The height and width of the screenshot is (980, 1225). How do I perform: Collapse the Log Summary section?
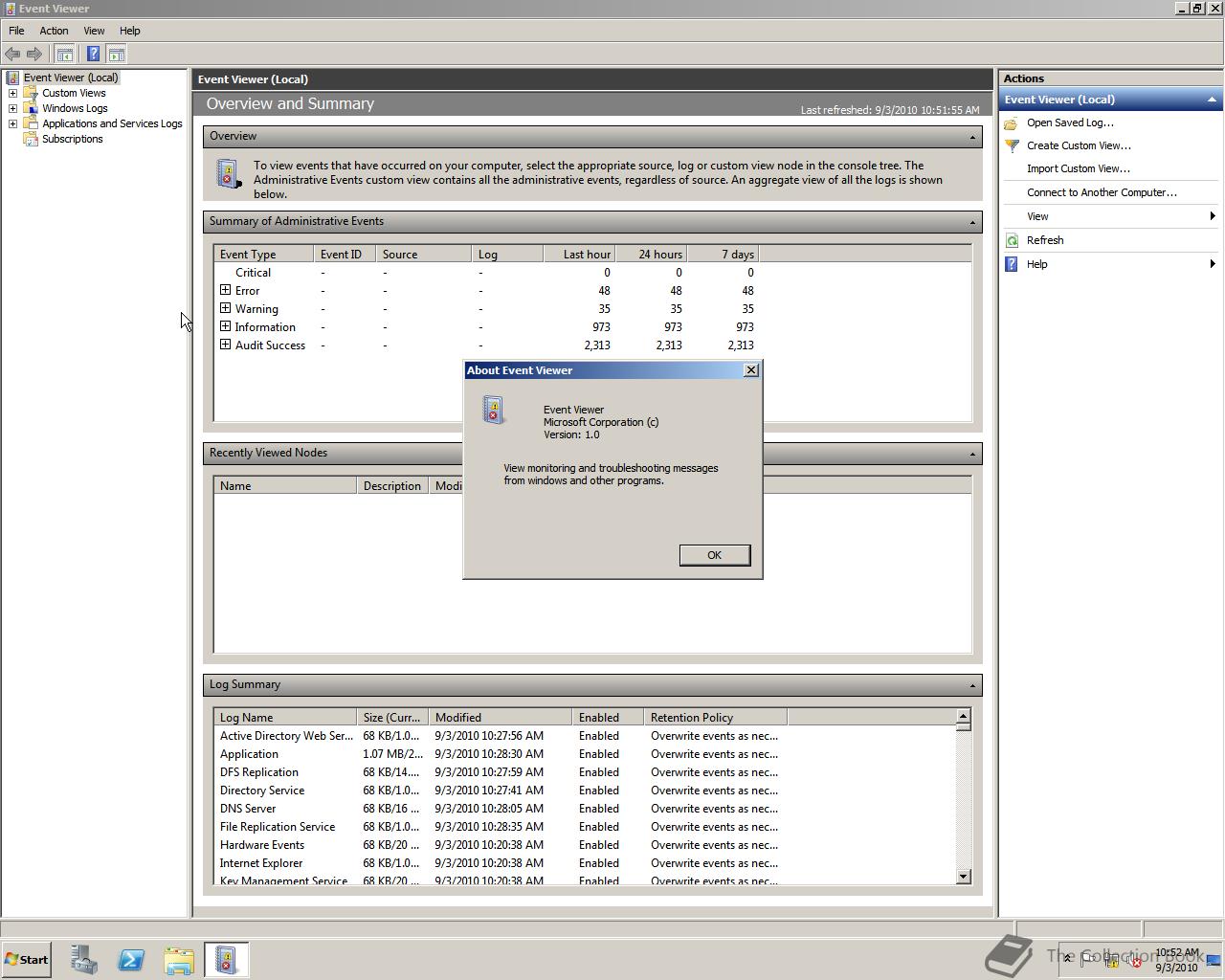point(972,685)
